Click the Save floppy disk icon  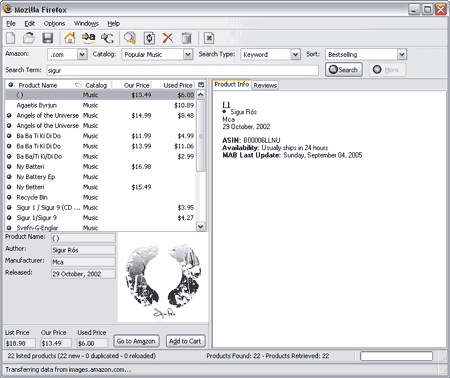[x=48, y=38]
